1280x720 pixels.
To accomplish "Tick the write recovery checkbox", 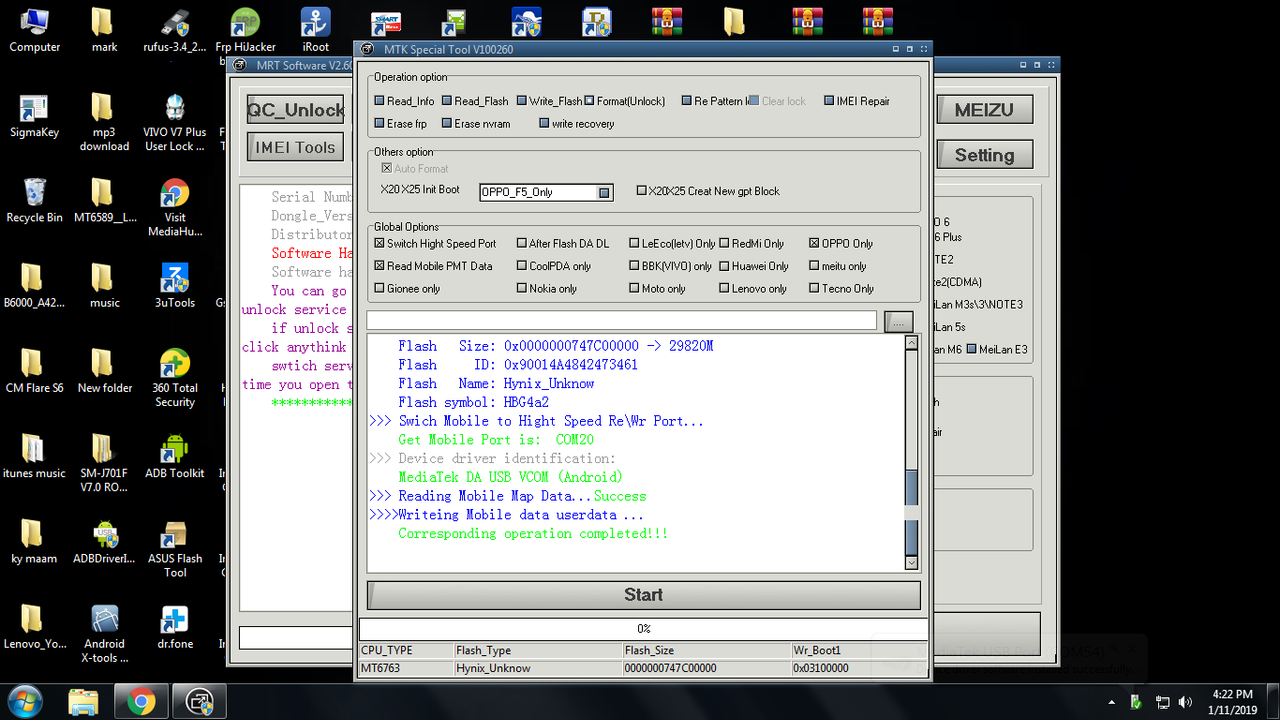I will [544, 124].
